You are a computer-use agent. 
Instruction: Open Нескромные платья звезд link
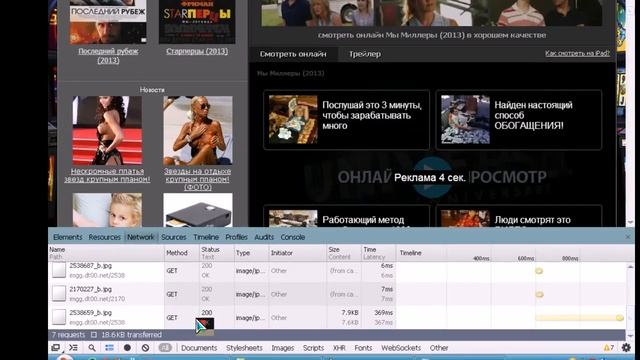click(x=107, y=175)
